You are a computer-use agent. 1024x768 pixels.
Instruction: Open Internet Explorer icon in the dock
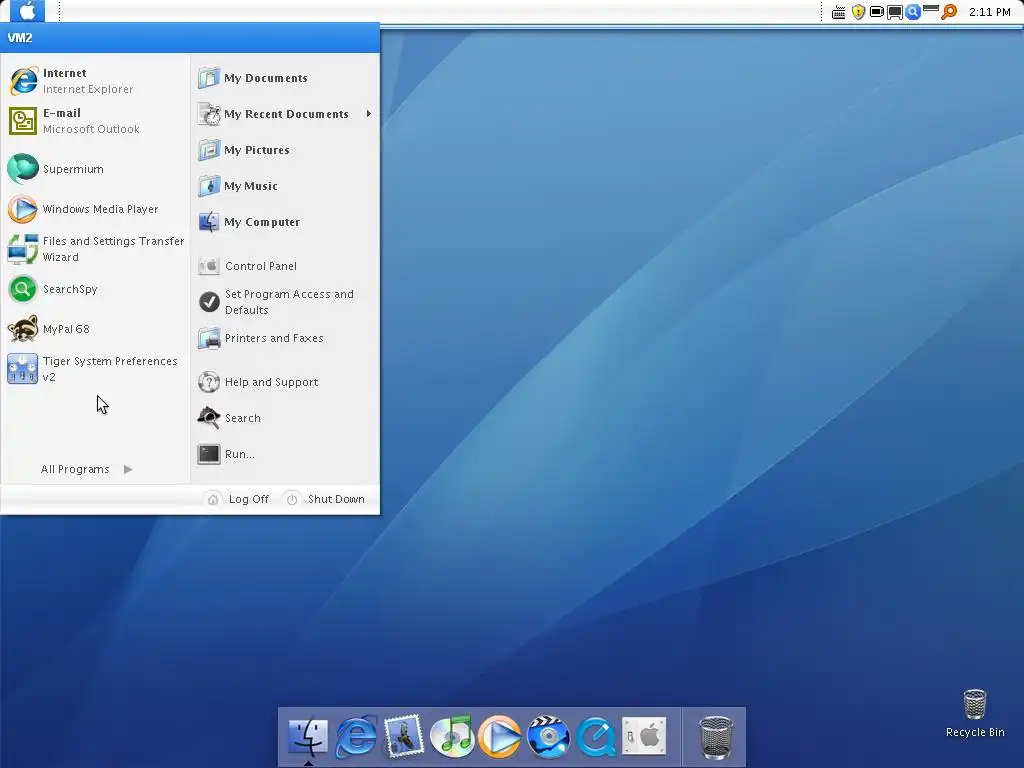pyautogui.click(x=356, y=736)
